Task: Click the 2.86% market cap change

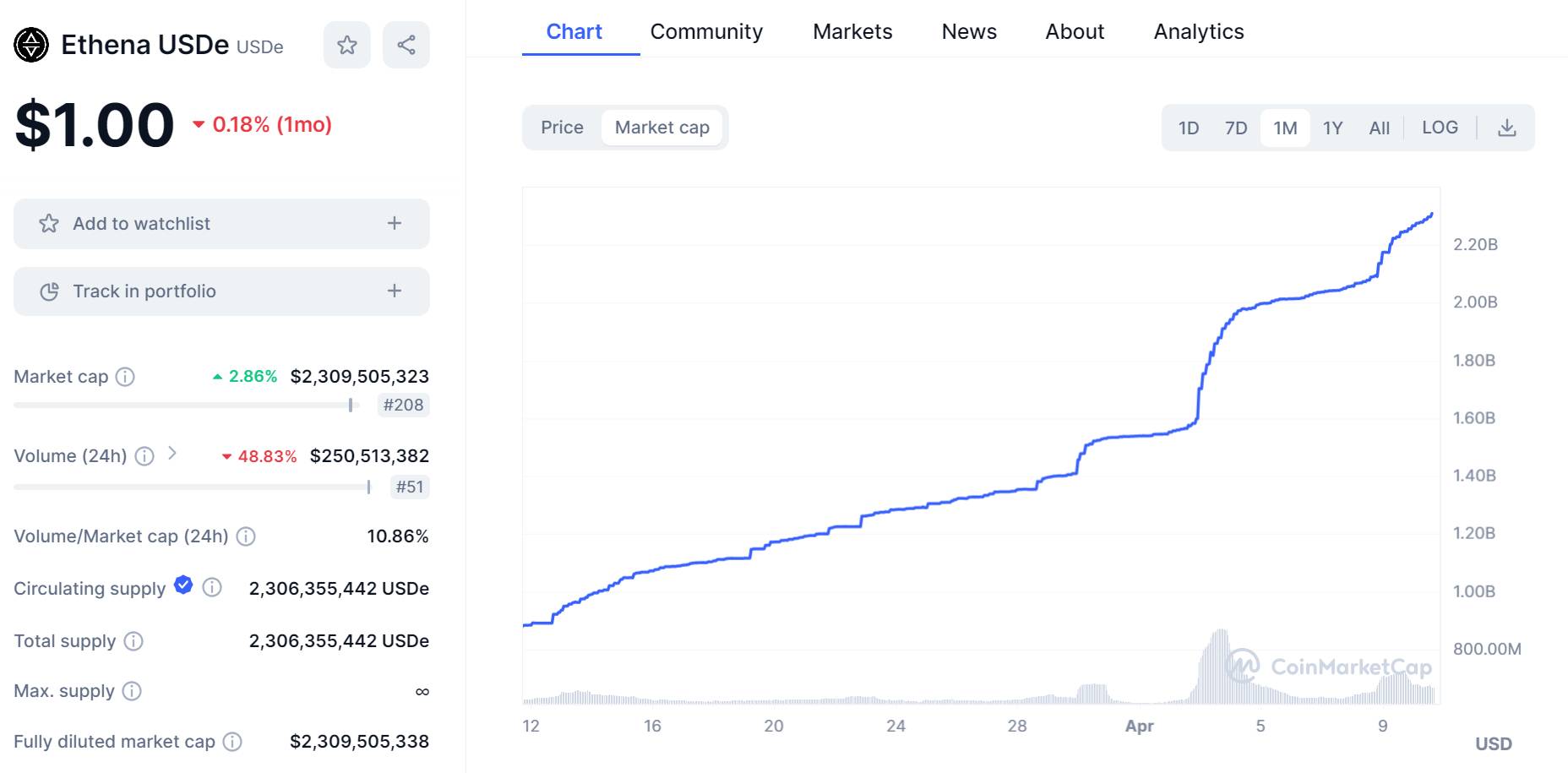Action: (245, 377)
